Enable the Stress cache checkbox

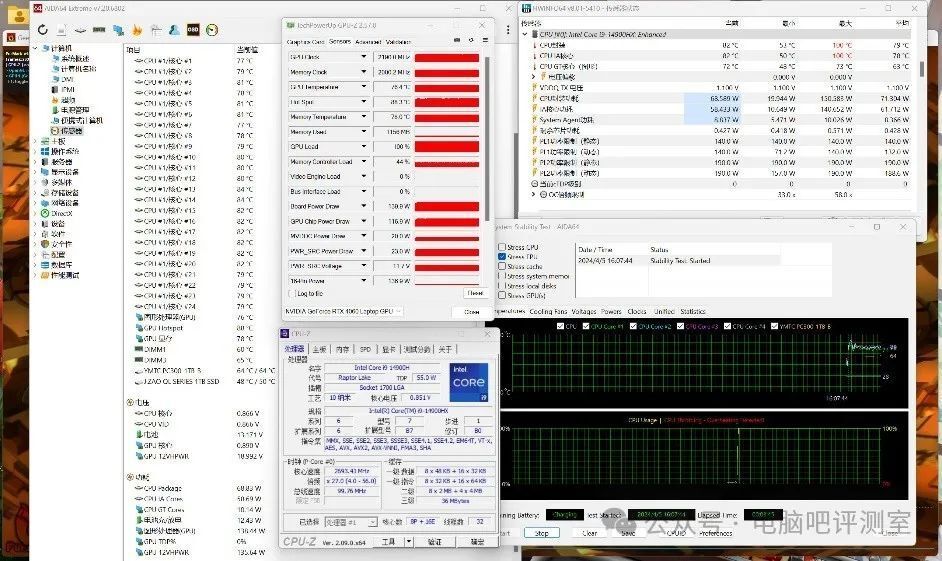(x=502, y=266)
